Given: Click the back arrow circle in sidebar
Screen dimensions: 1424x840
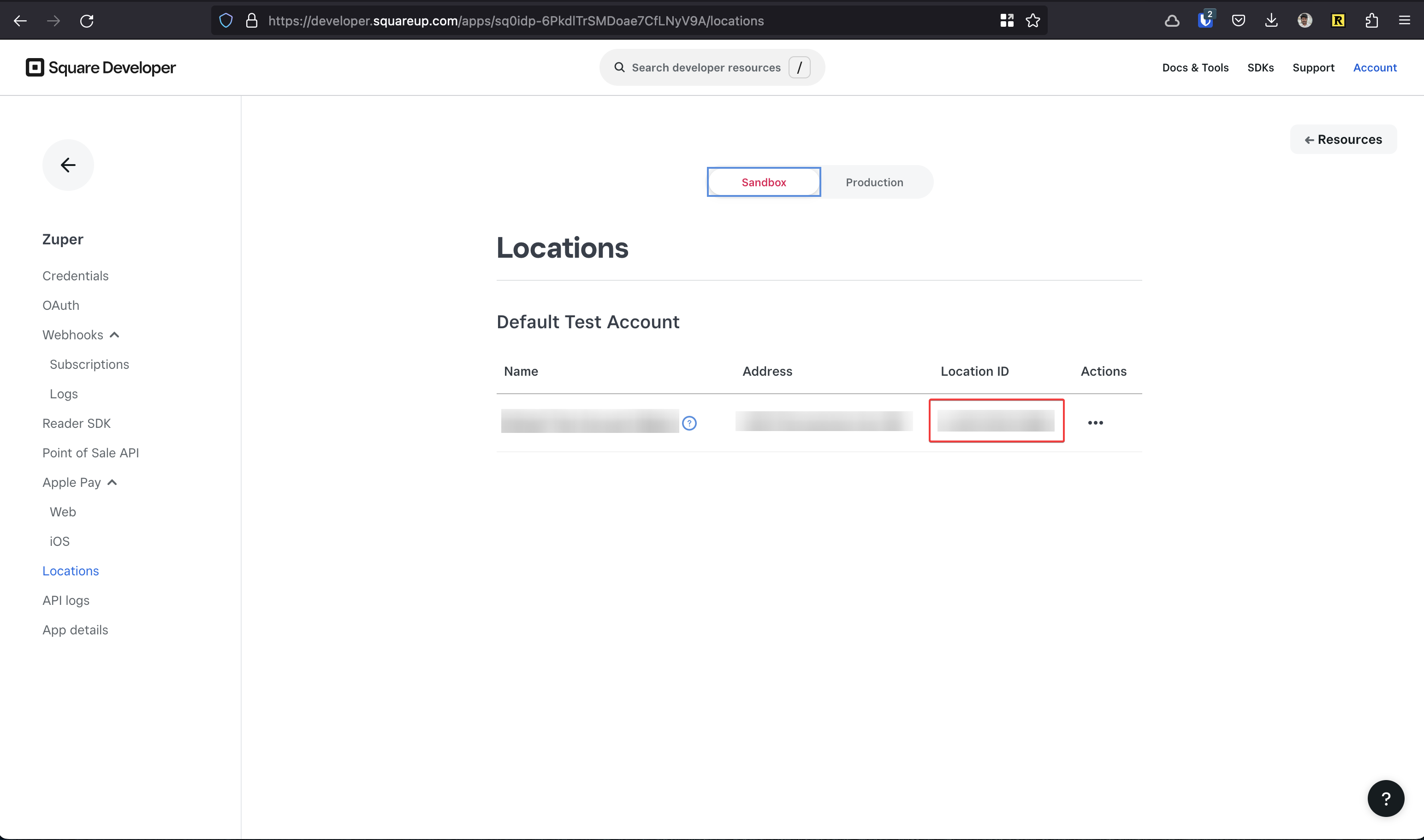Looking at the screenshot, I should pyautogui.click(x=68, y=165).
